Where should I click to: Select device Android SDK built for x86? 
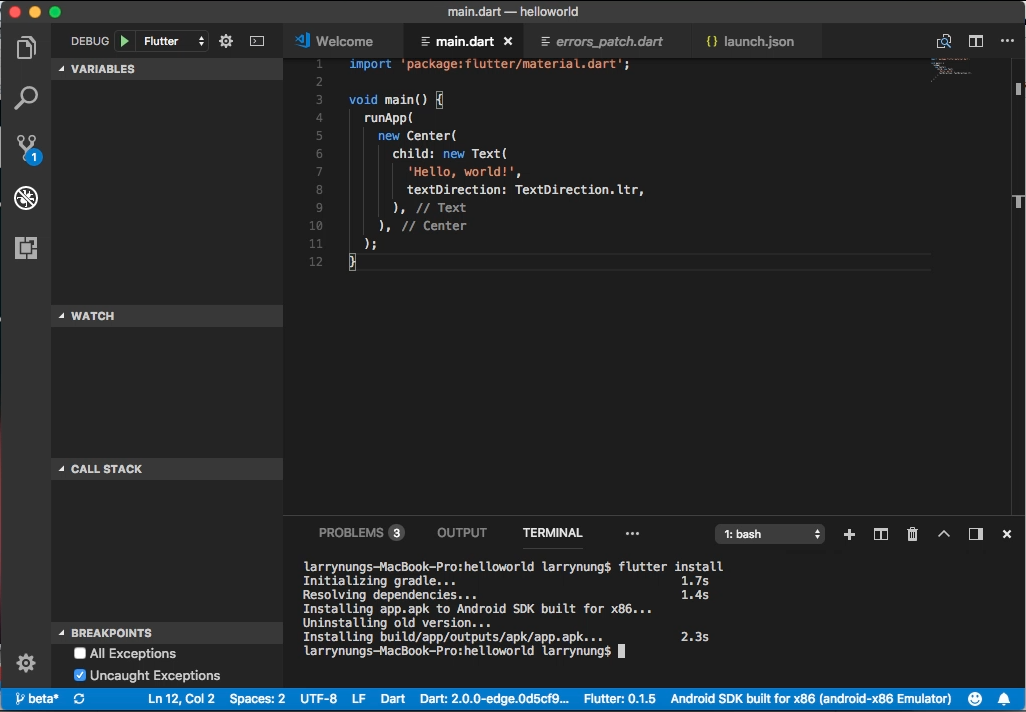tap(811, 699)
